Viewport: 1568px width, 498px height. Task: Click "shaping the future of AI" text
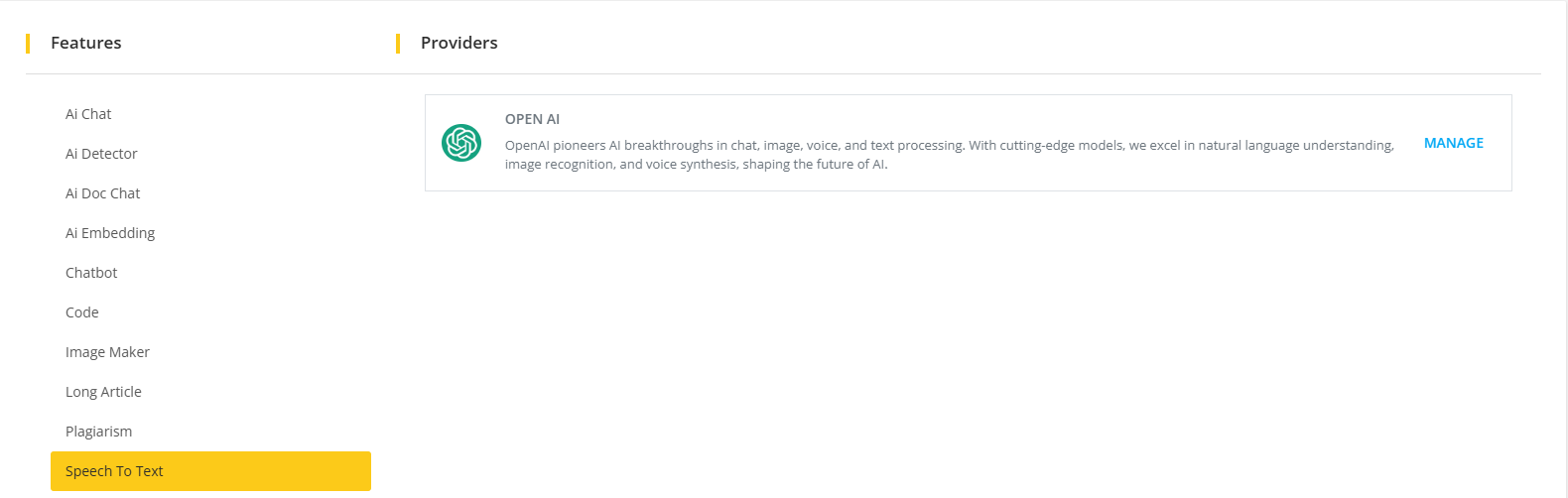click(815, 165)
